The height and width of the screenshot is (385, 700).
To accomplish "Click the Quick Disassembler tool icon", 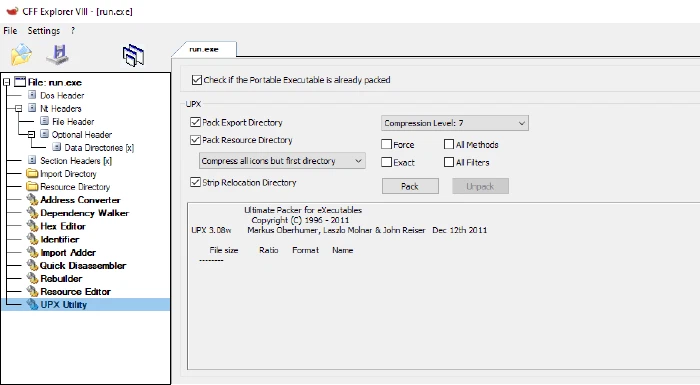I will point(33,265).
